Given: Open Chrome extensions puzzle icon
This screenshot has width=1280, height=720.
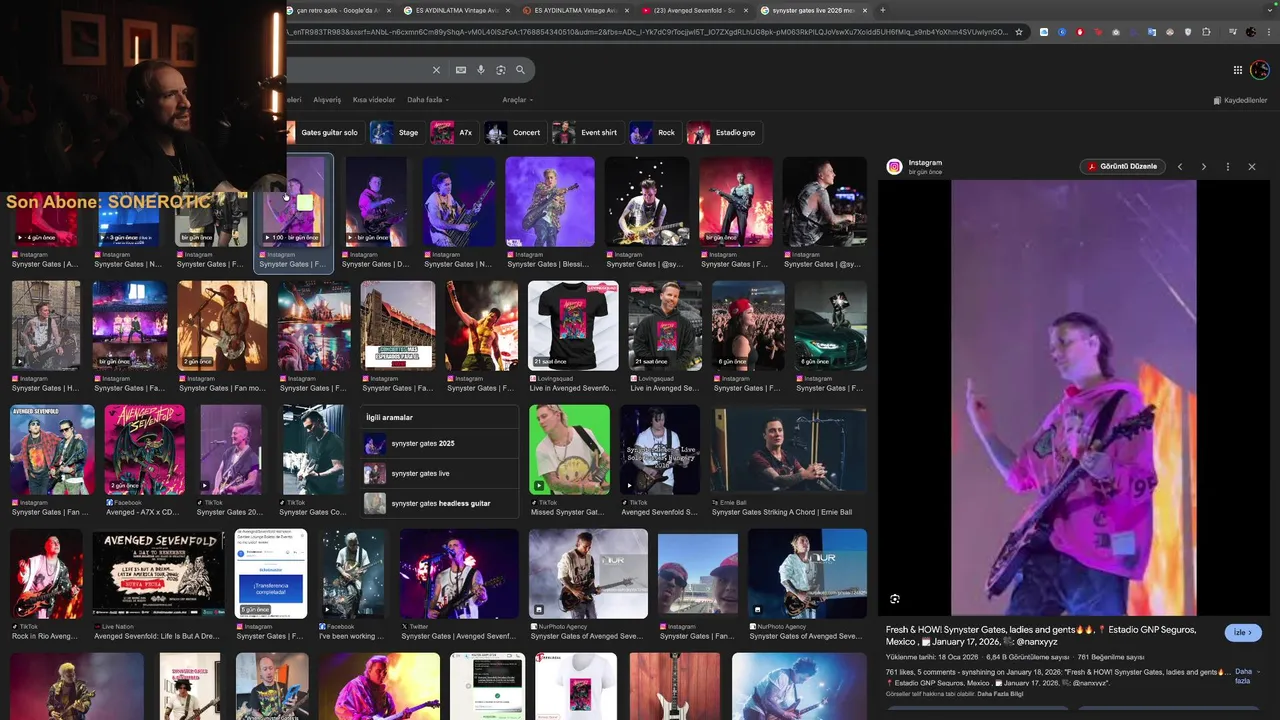Looking at the screenshot, I should click(x=1205, y=32).
